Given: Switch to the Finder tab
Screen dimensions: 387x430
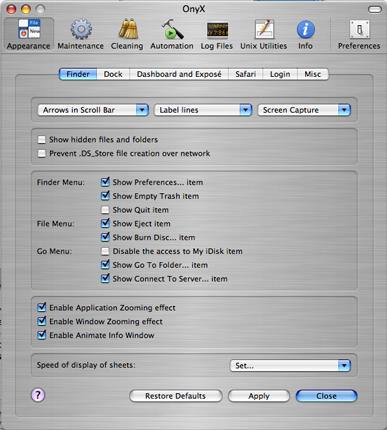Looking at the screenshot, I should click(78, 74).
